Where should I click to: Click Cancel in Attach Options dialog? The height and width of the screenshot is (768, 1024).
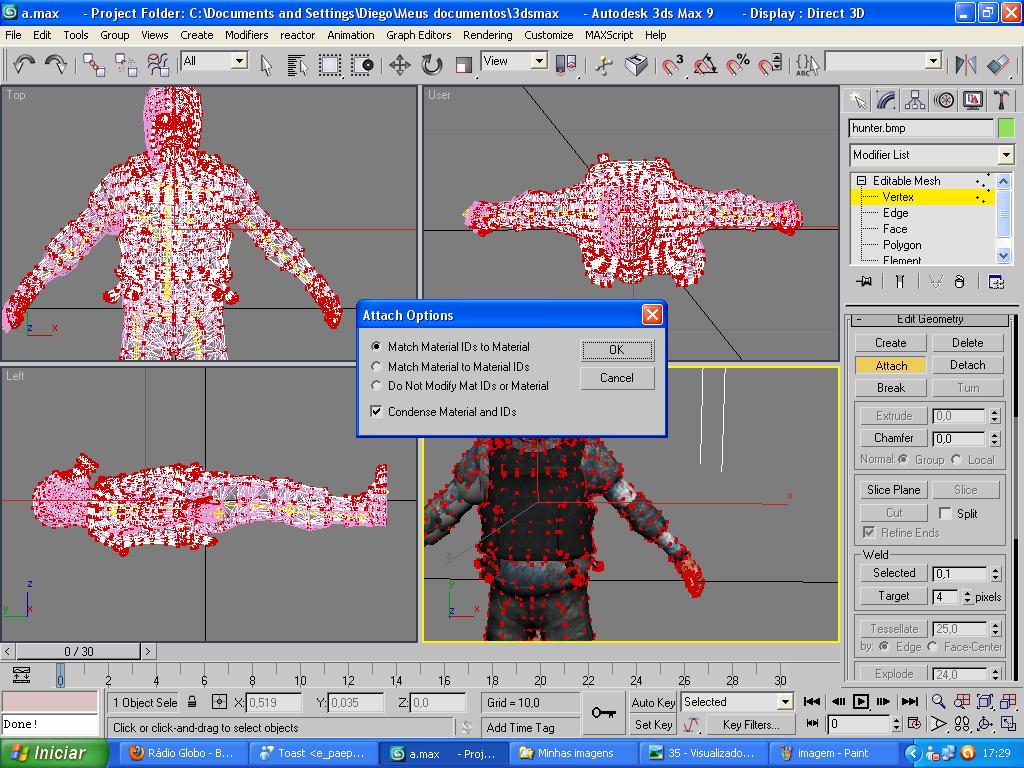pyautogui.click(x=616, y=378)
